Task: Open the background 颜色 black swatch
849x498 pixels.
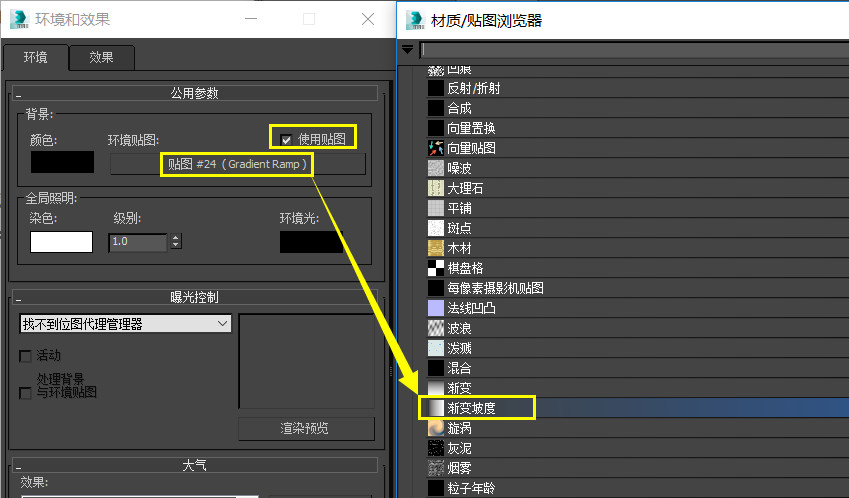Action: [62, 162]
